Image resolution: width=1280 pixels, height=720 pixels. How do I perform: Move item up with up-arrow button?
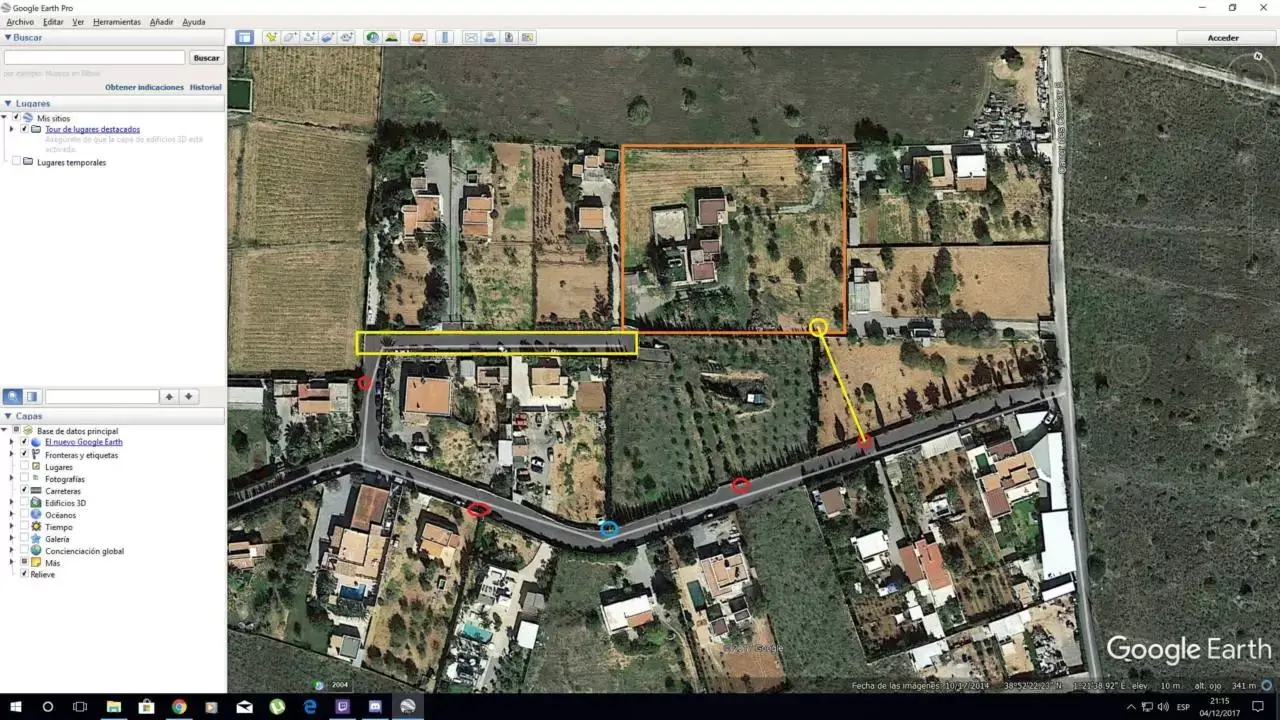pos(169,397)
